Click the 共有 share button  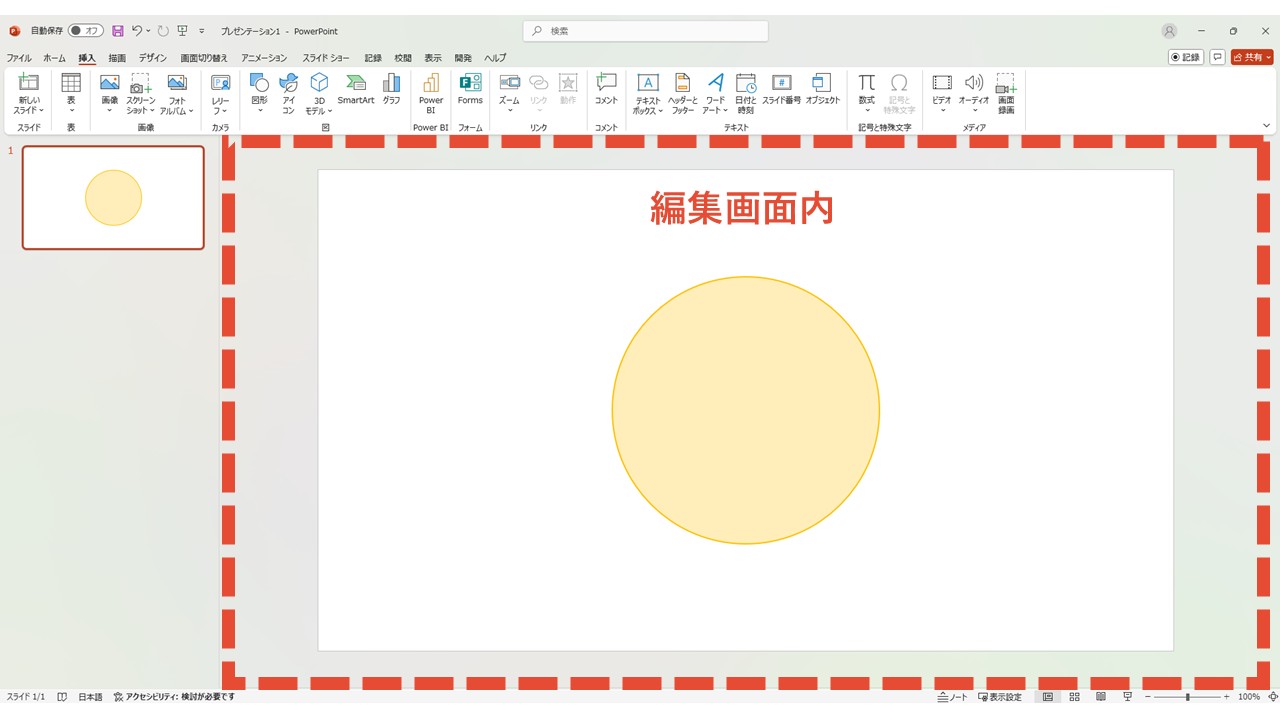click(1252, 57)
